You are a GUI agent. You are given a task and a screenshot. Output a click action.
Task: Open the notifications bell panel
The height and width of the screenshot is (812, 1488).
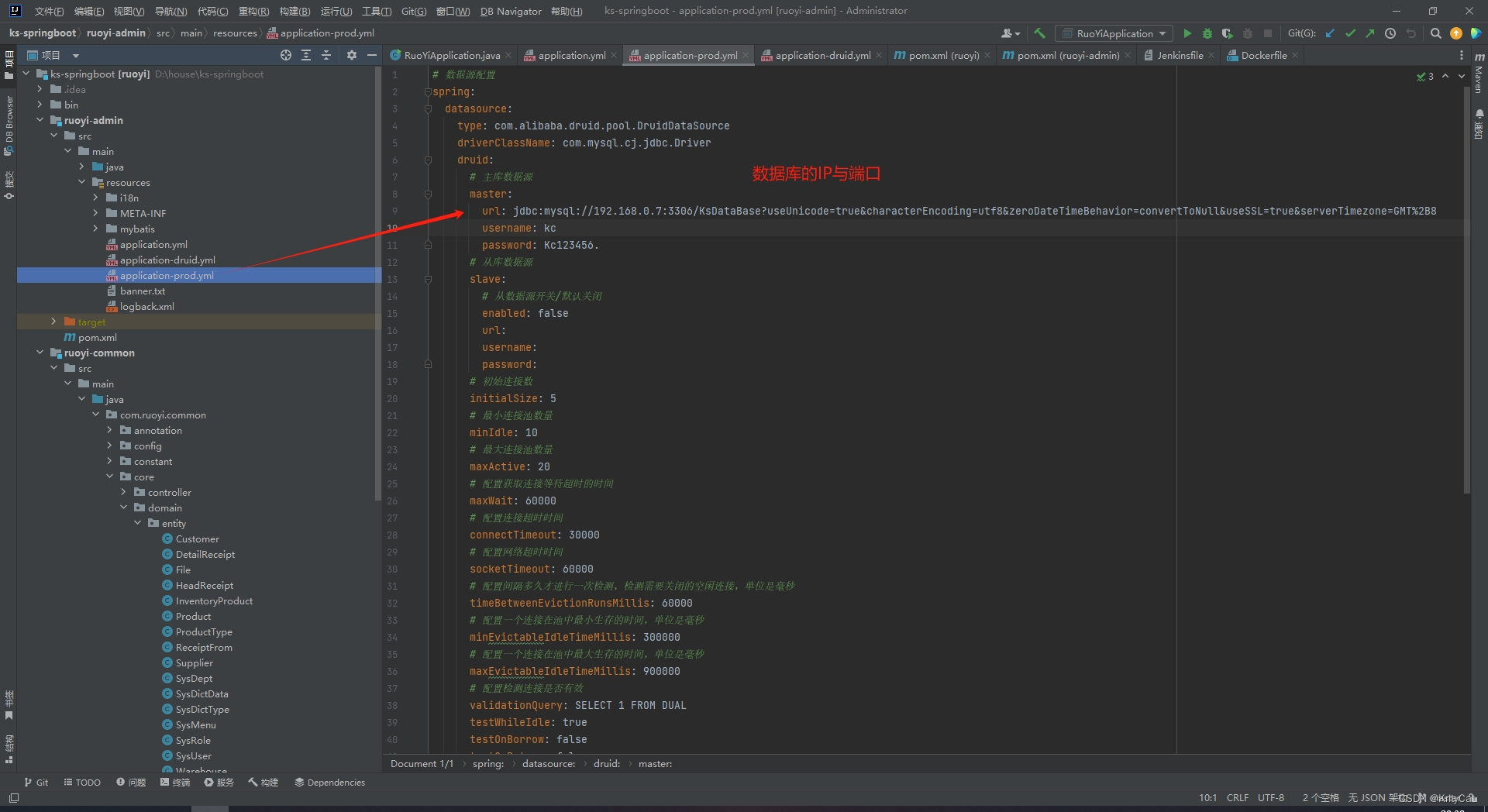(x=1479, y=124)
